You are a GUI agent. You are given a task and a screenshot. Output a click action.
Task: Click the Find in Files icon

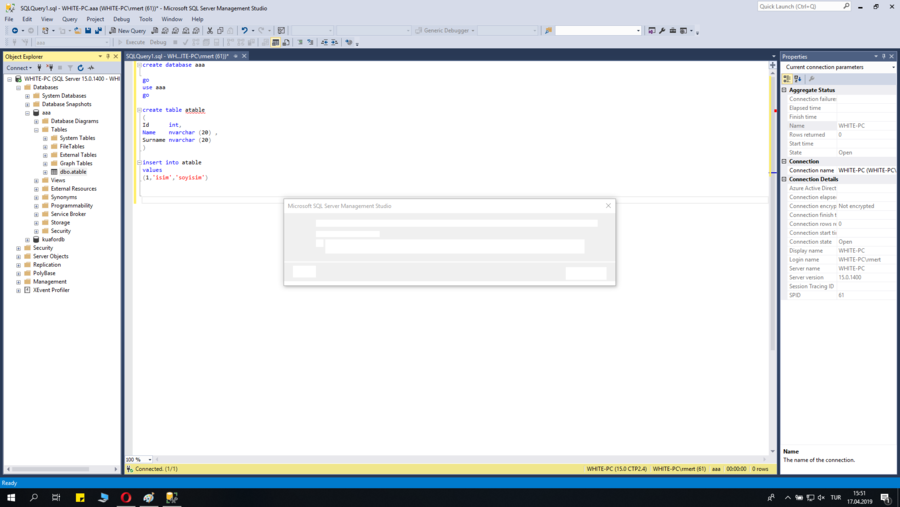point(548,30)
